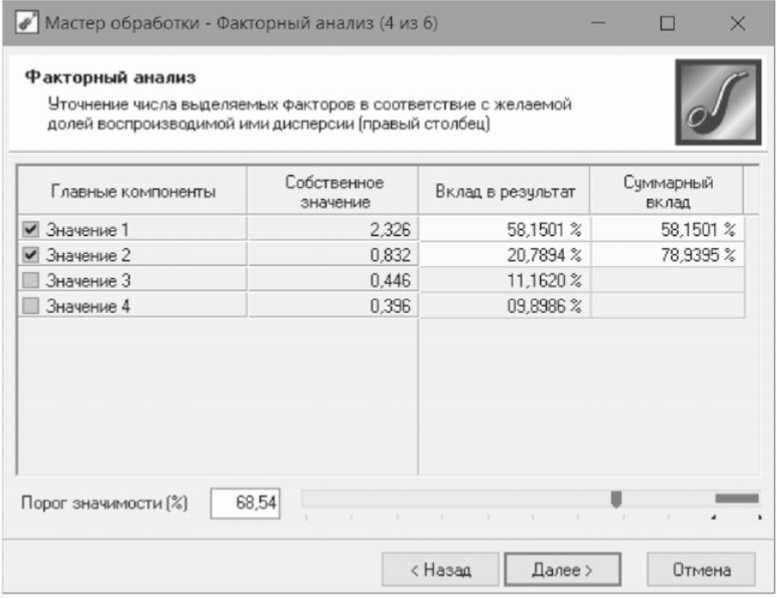Click the significance threshold slider handle
The image size is (778, 598).
coord(616,499)
